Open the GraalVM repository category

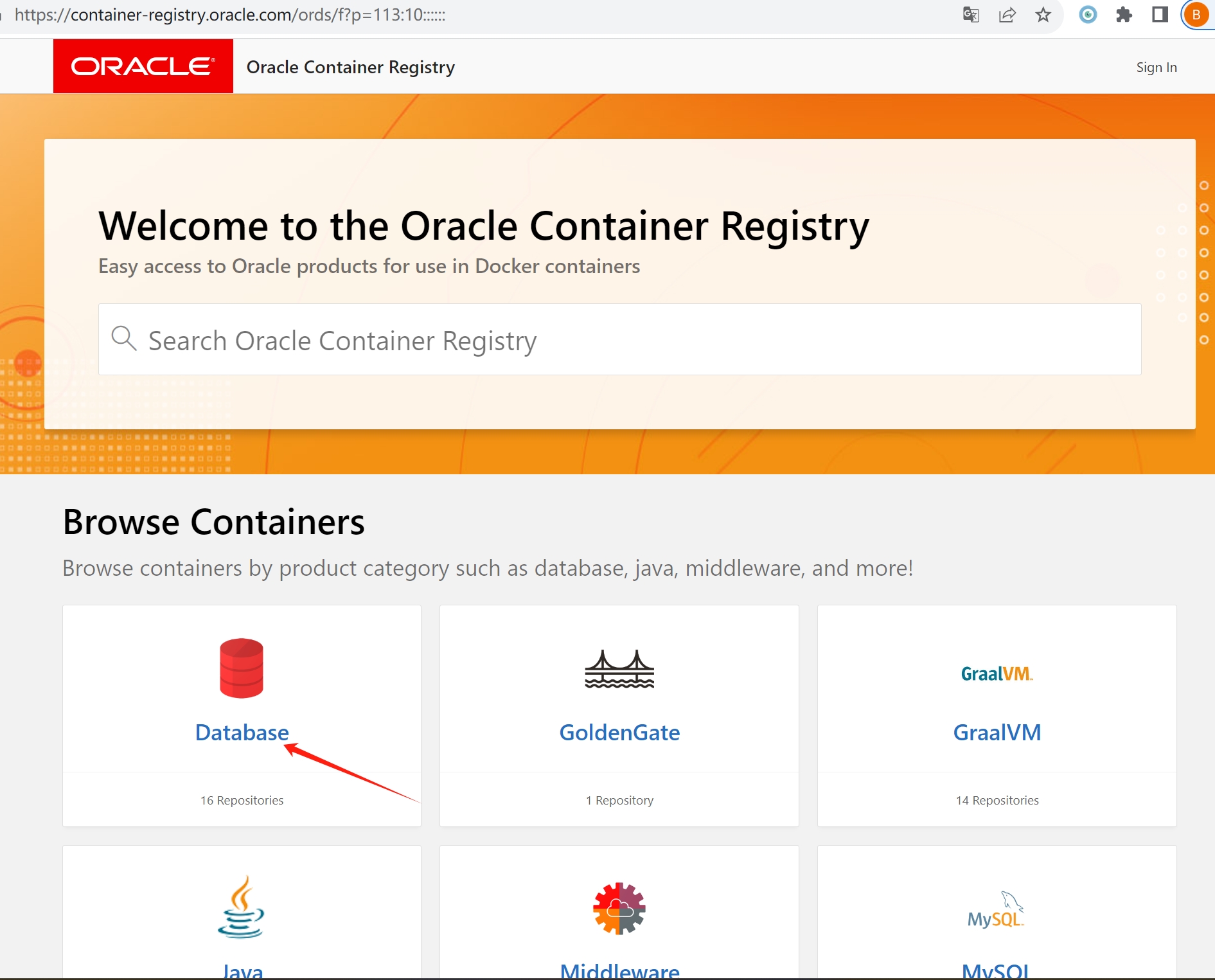996,732
